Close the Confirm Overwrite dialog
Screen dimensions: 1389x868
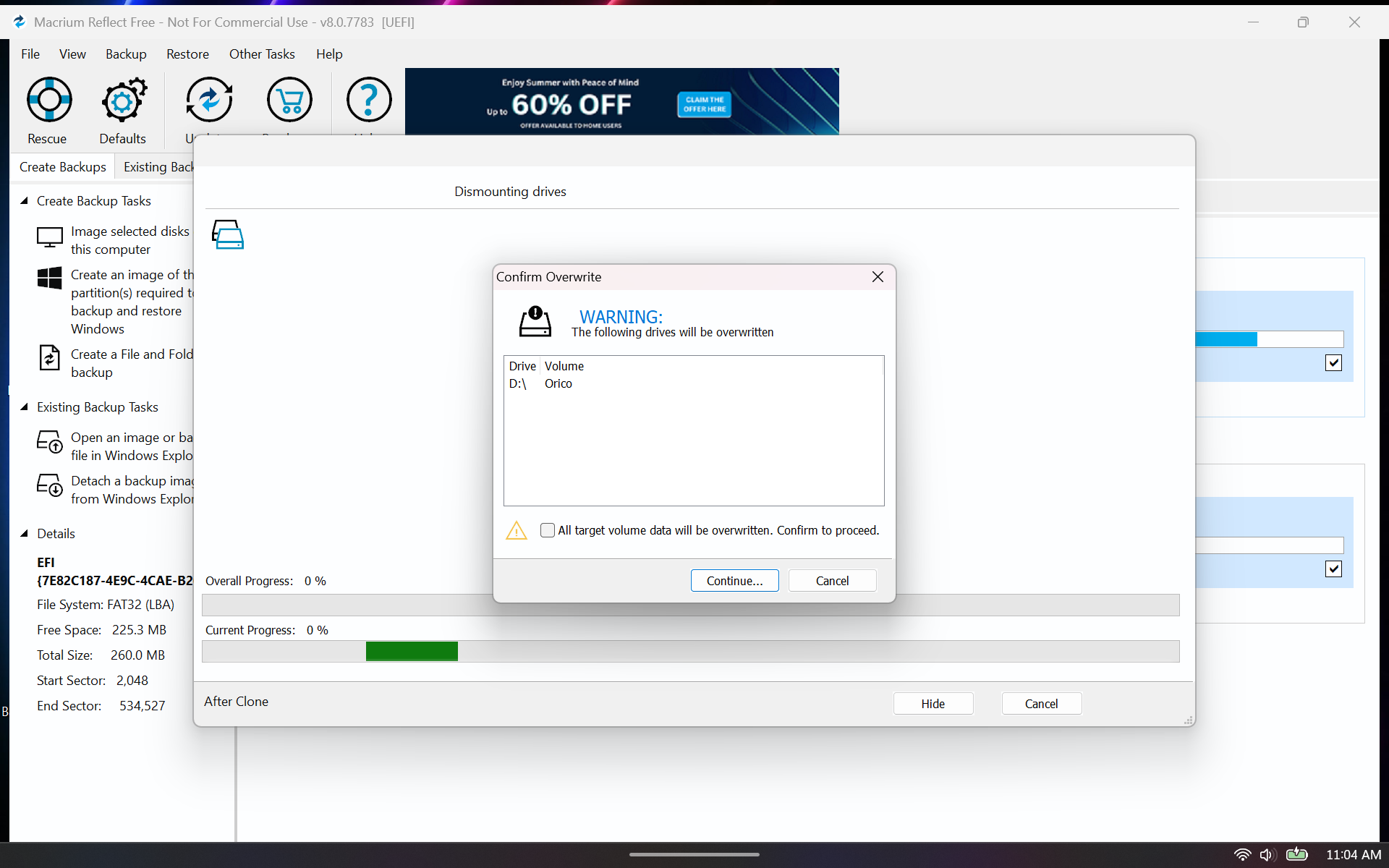pos(878,277)
